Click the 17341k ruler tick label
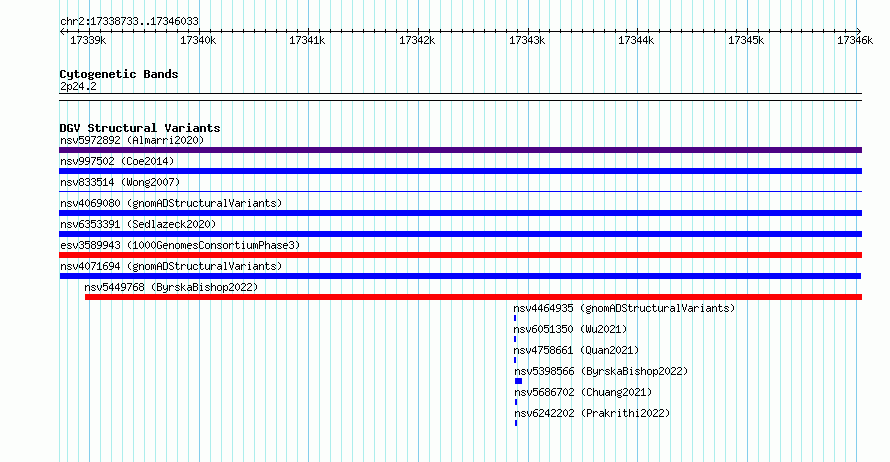The height and width of the screenshot is (462, 890). [307, 40]
